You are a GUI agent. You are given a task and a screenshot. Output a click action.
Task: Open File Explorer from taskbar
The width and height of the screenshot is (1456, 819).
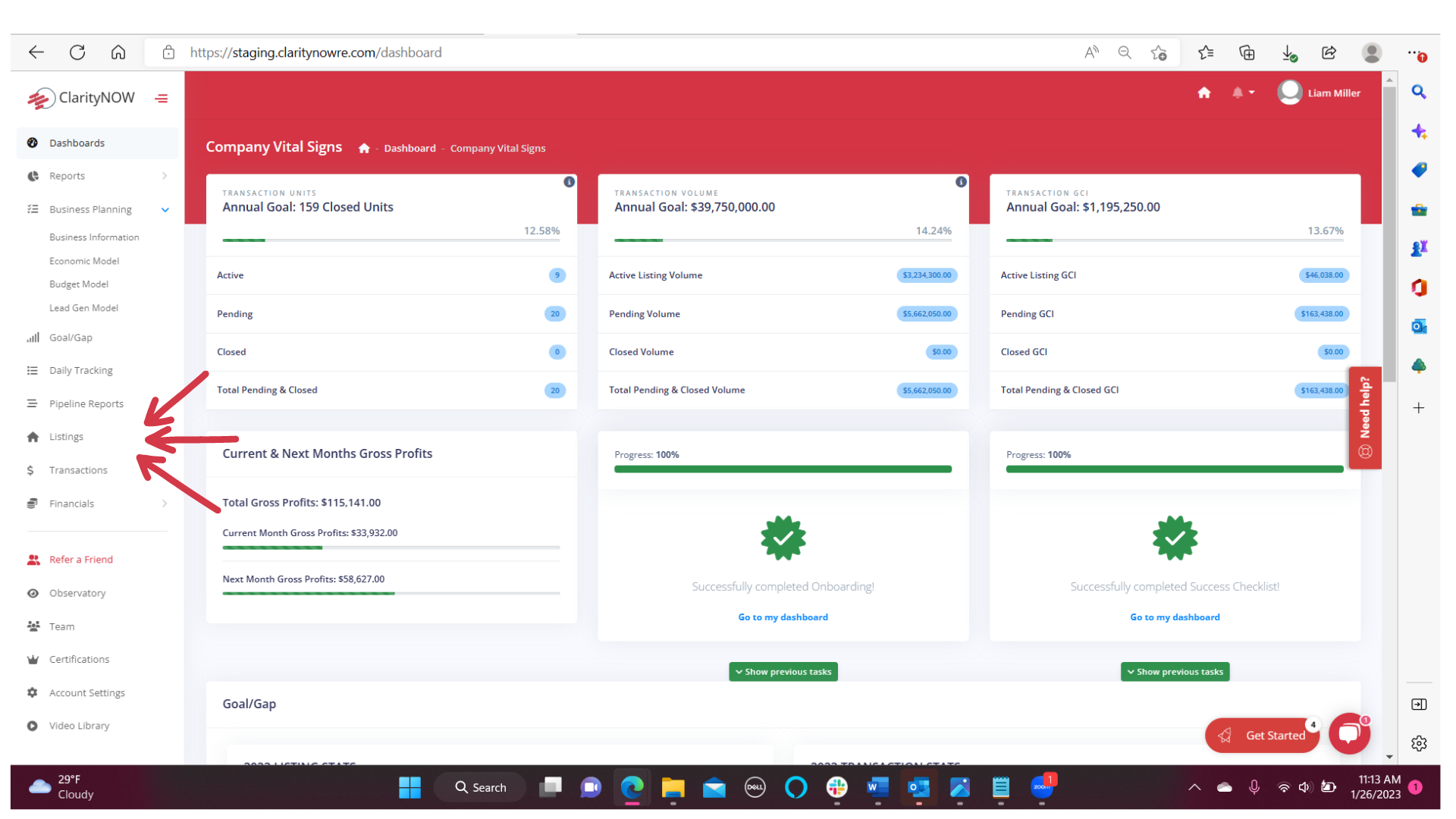673,788
